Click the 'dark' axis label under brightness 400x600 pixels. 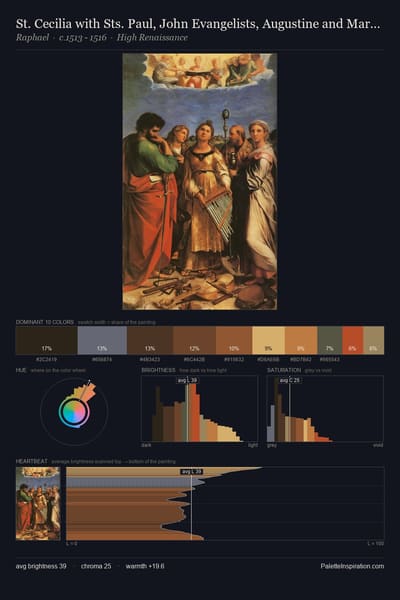tap(146, 445)
